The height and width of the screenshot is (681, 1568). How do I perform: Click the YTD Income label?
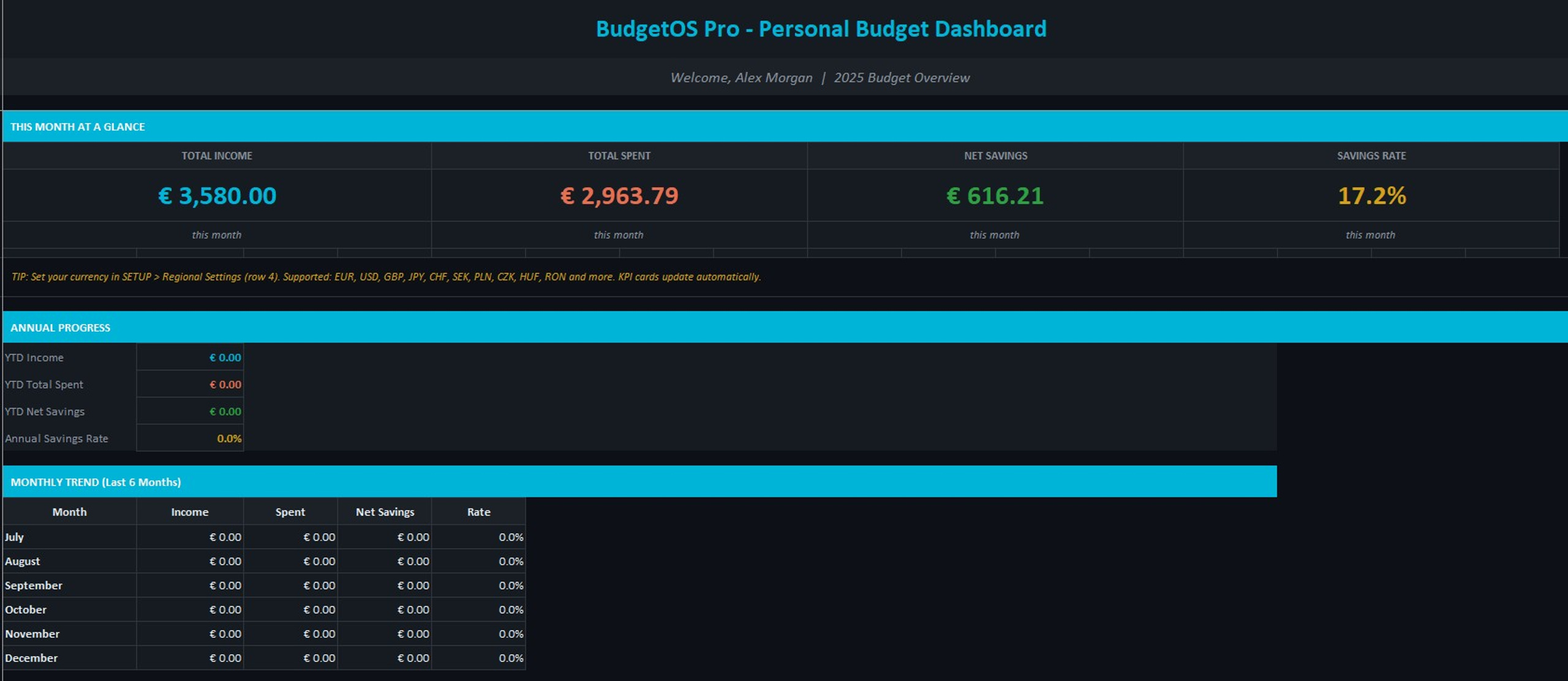tap(34, 358)
